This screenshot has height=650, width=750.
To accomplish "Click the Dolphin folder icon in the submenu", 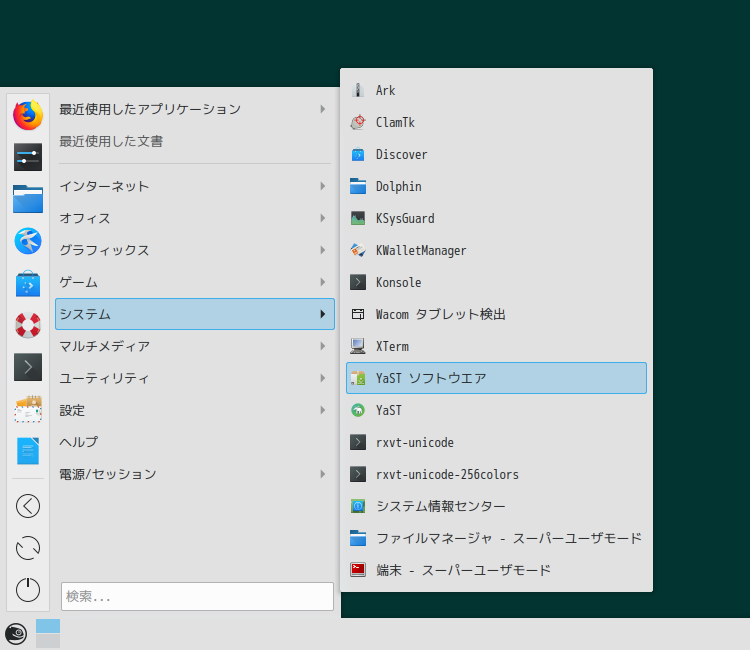I will coord(358,186).
